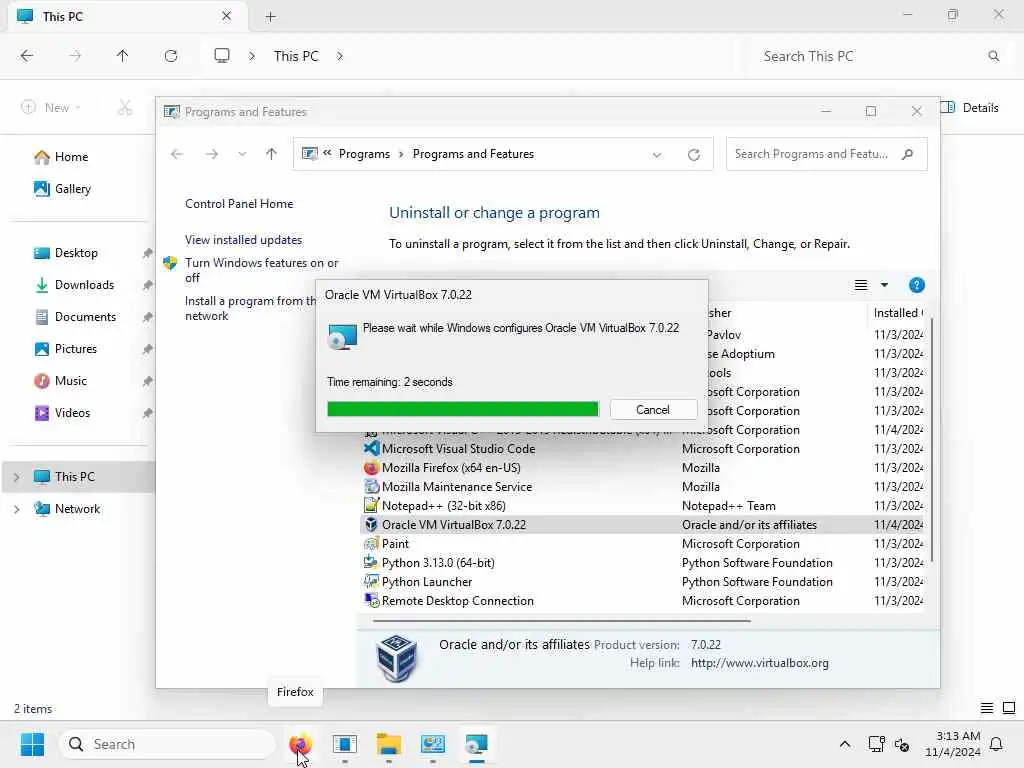This screenshot has height=768, width=1024.
Task: Open View installed updates link
Action: pyautogui.click(x=243, y=240)
